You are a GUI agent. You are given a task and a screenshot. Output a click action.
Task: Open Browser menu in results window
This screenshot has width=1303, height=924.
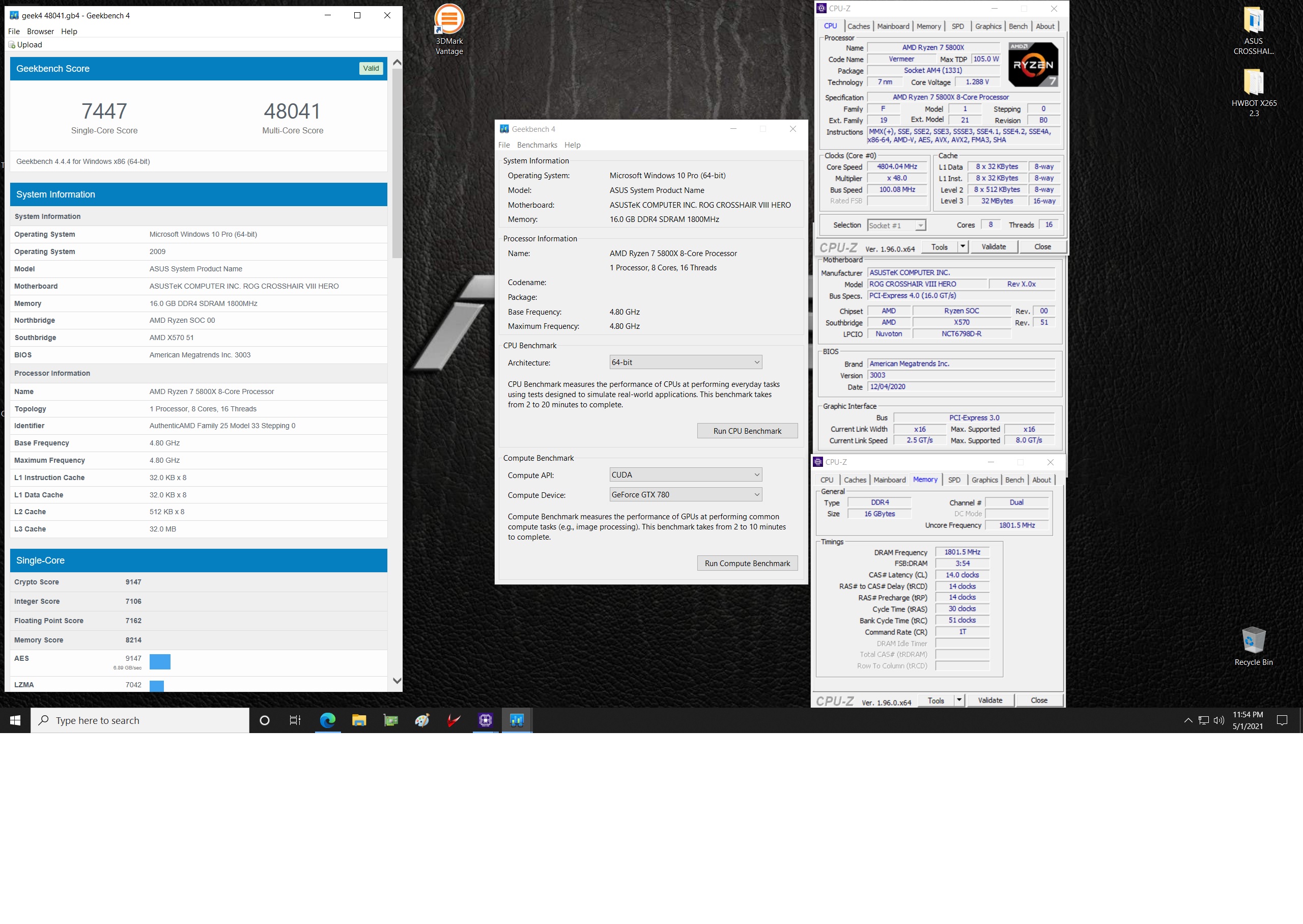(40, 31)
